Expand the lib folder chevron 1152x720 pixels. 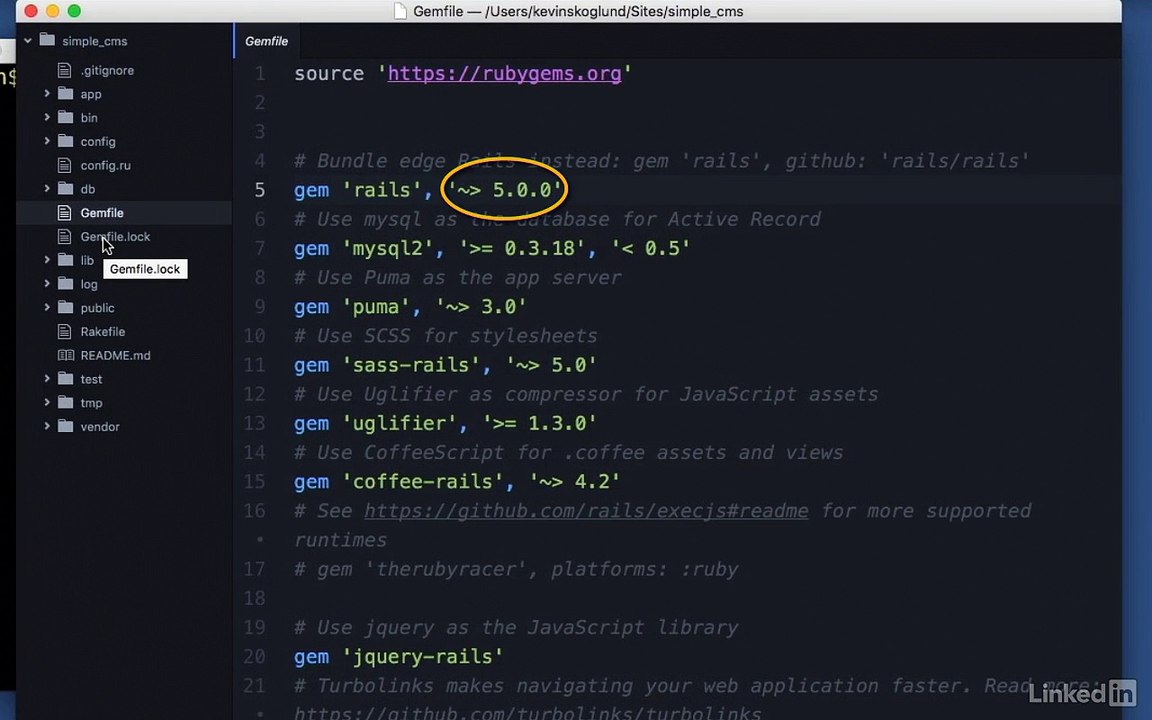tap(47, 259)
